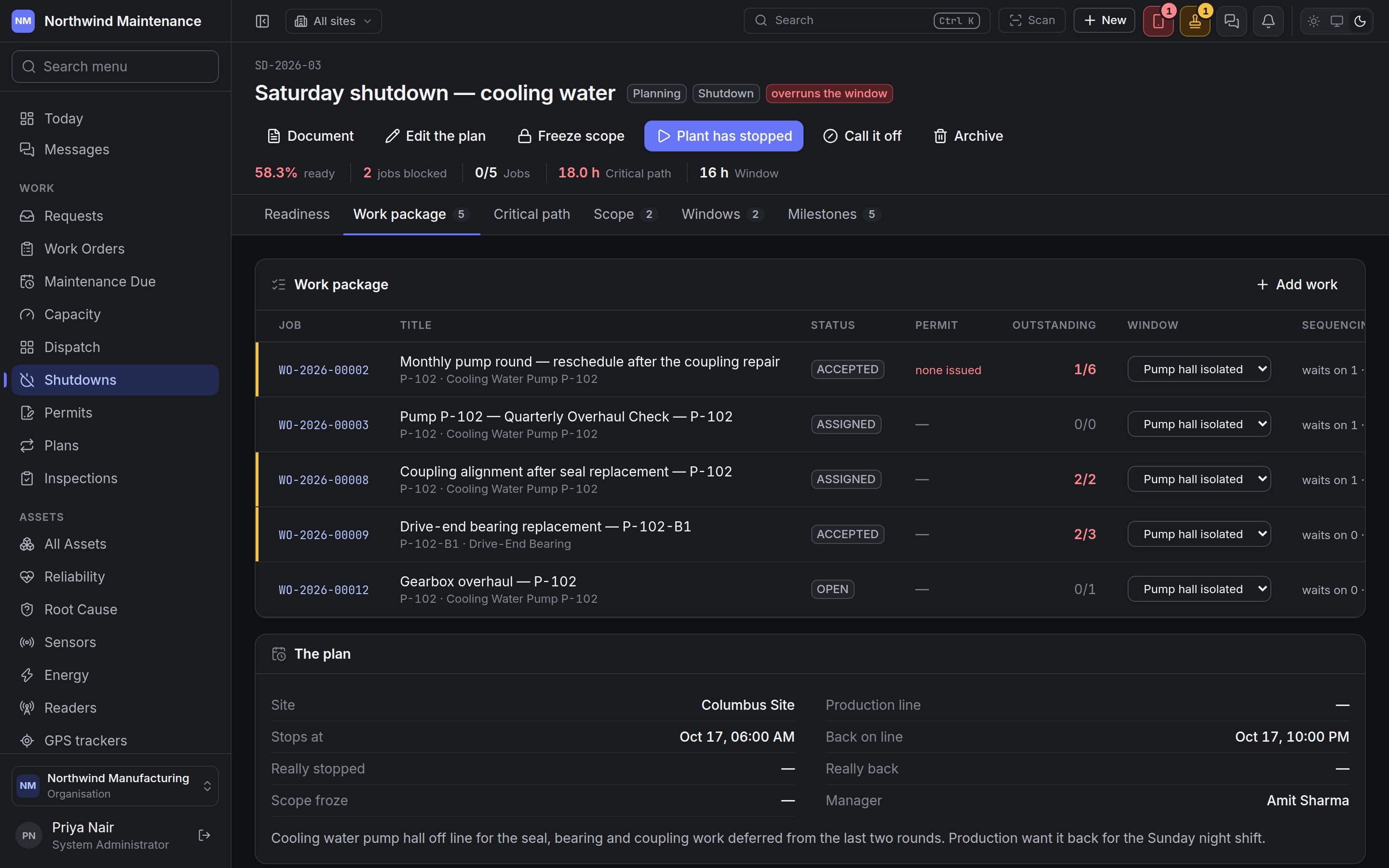The width and height of the screenshot is (1389, 868).
Task: Click the Plant has stopped button
Action: [724, 136]
